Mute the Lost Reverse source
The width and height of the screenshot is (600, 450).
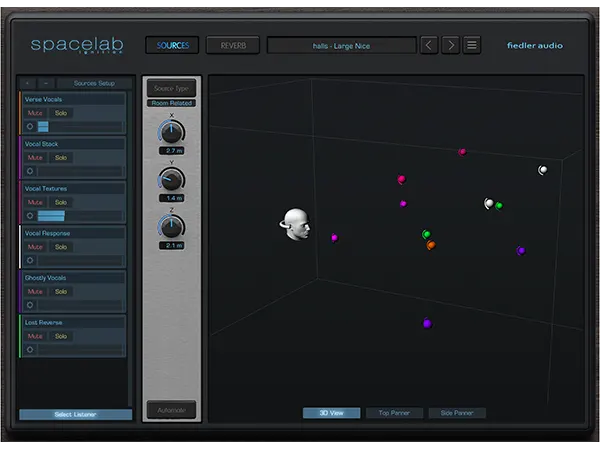coord(35,336)
